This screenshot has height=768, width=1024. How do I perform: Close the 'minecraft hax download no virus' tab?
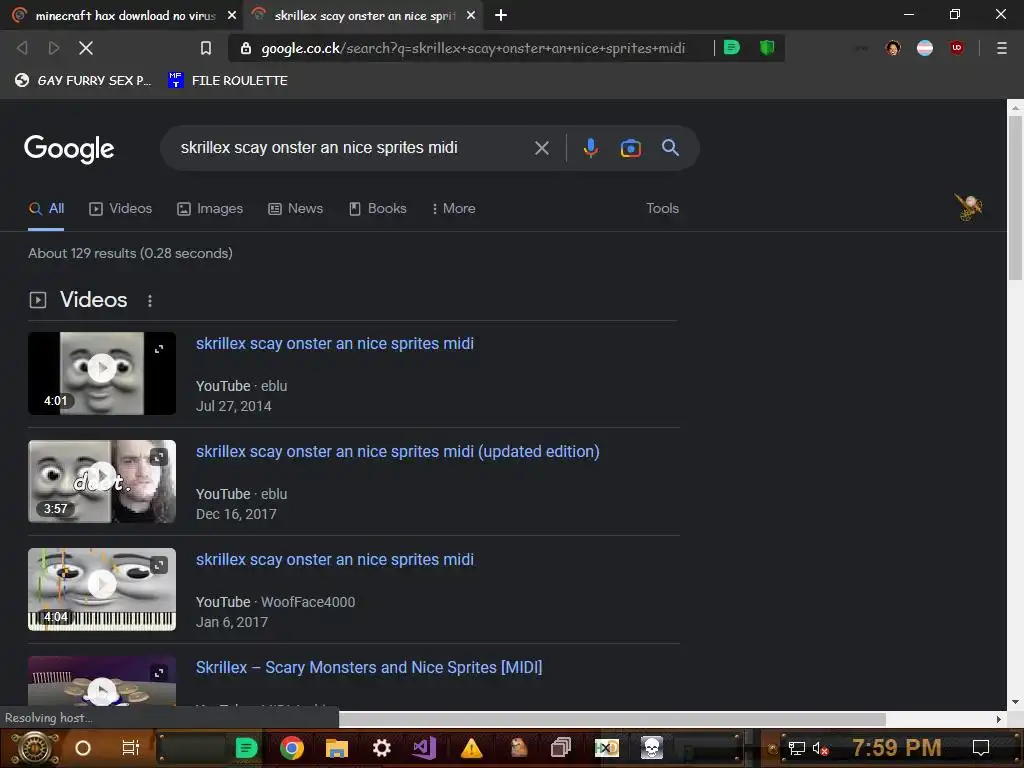click(x=231, y=15)
